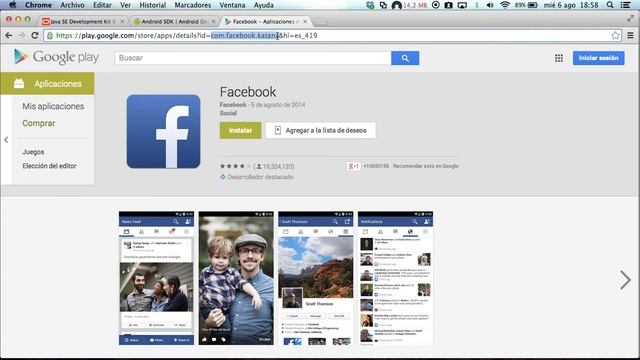Image resolution: width=640 pixels, height=360 pixels.
Task: Click the date and time in menu bar
Action: 571,5
